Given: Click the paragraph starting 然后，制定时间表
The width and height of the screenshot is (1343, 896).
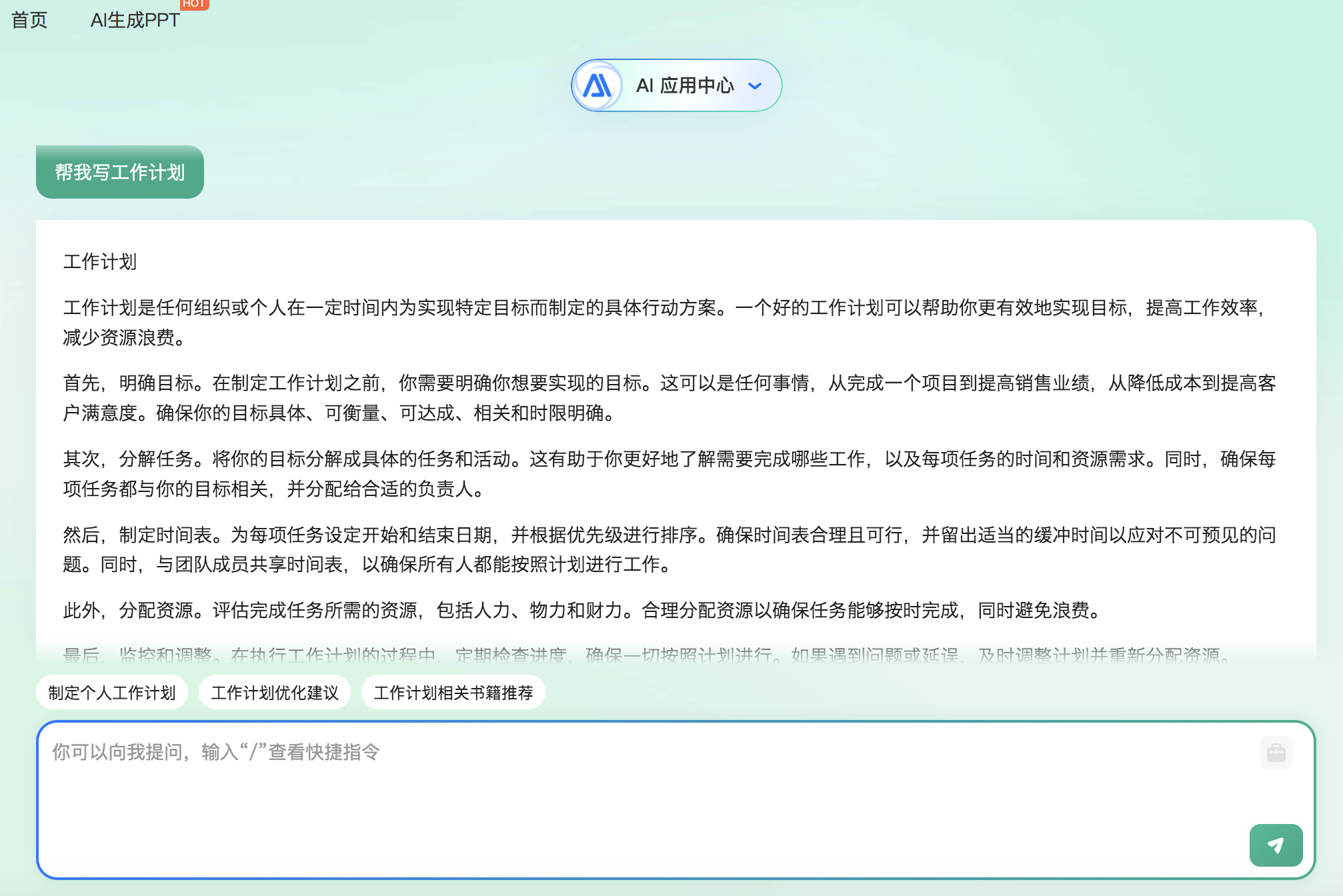Looking at the screenshot, I should click(669, 550).
